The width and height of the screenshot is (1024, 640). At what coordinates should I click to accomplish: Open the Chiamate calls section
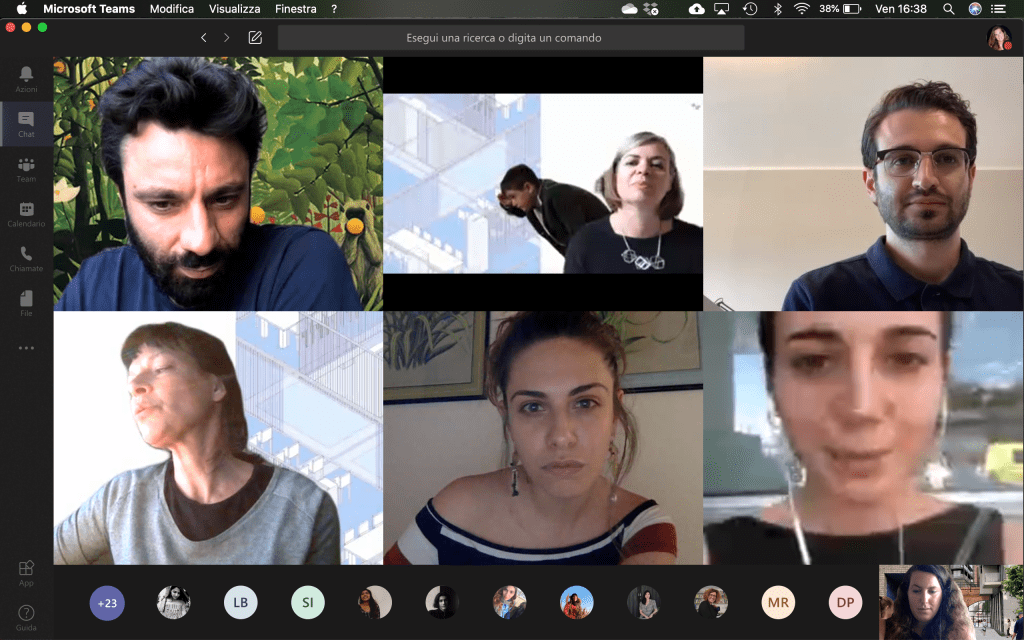pyautogui.click(x=26, y=259)
